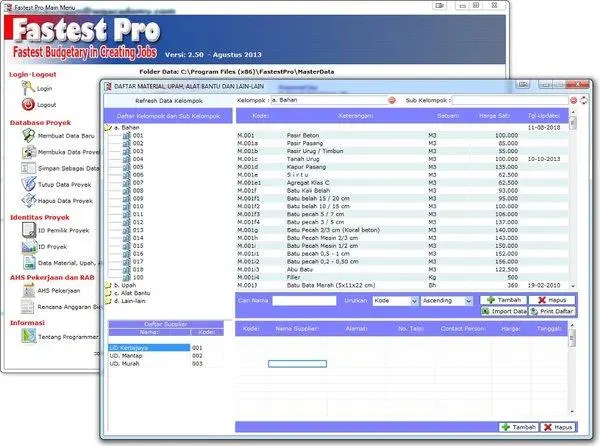Click the upper Hapus button
The image size is (600, 446).
[552, 300]
